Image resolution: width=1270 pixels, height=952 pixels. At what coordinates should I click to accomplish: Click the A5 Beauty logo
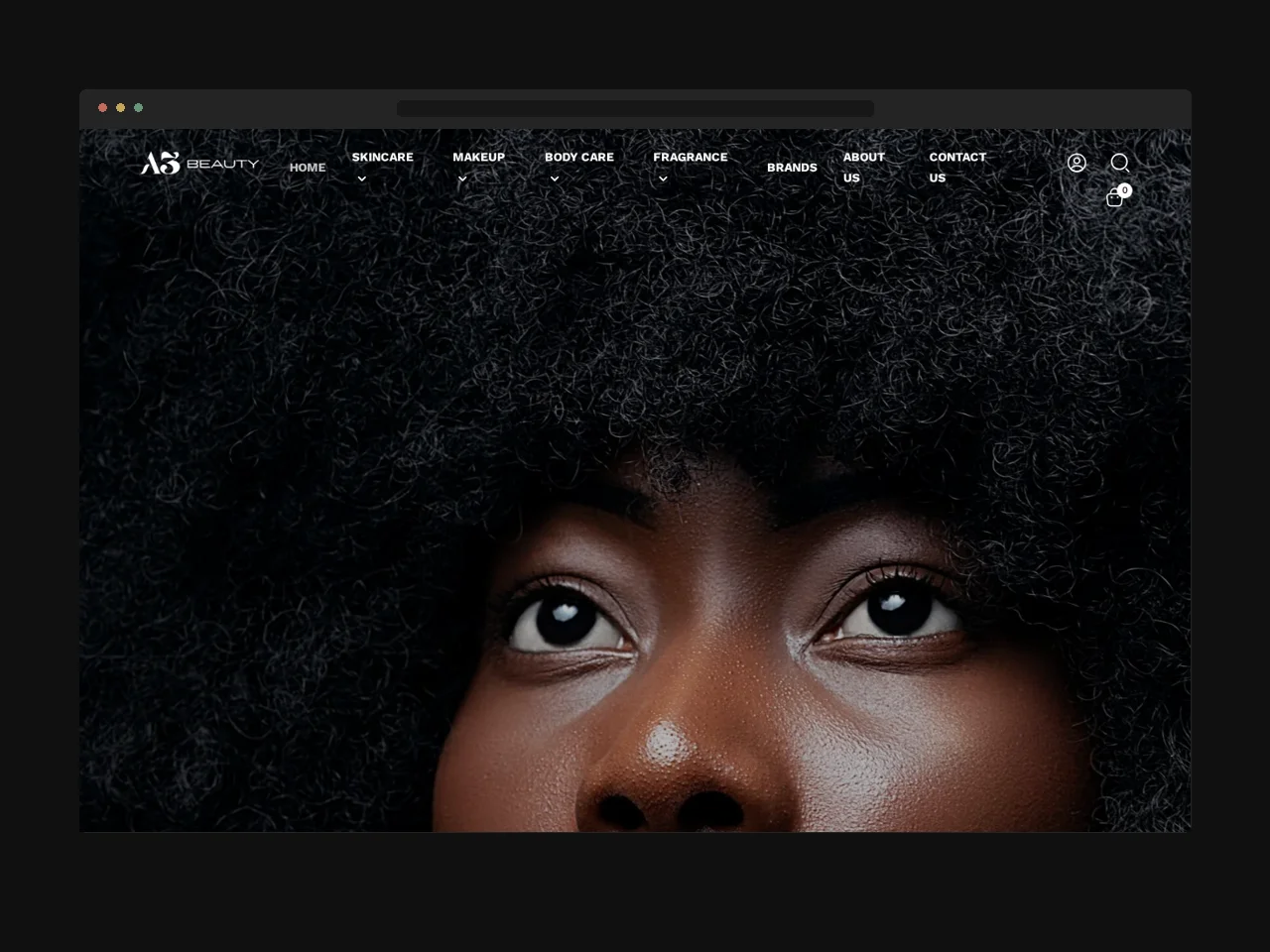(199, 163)
